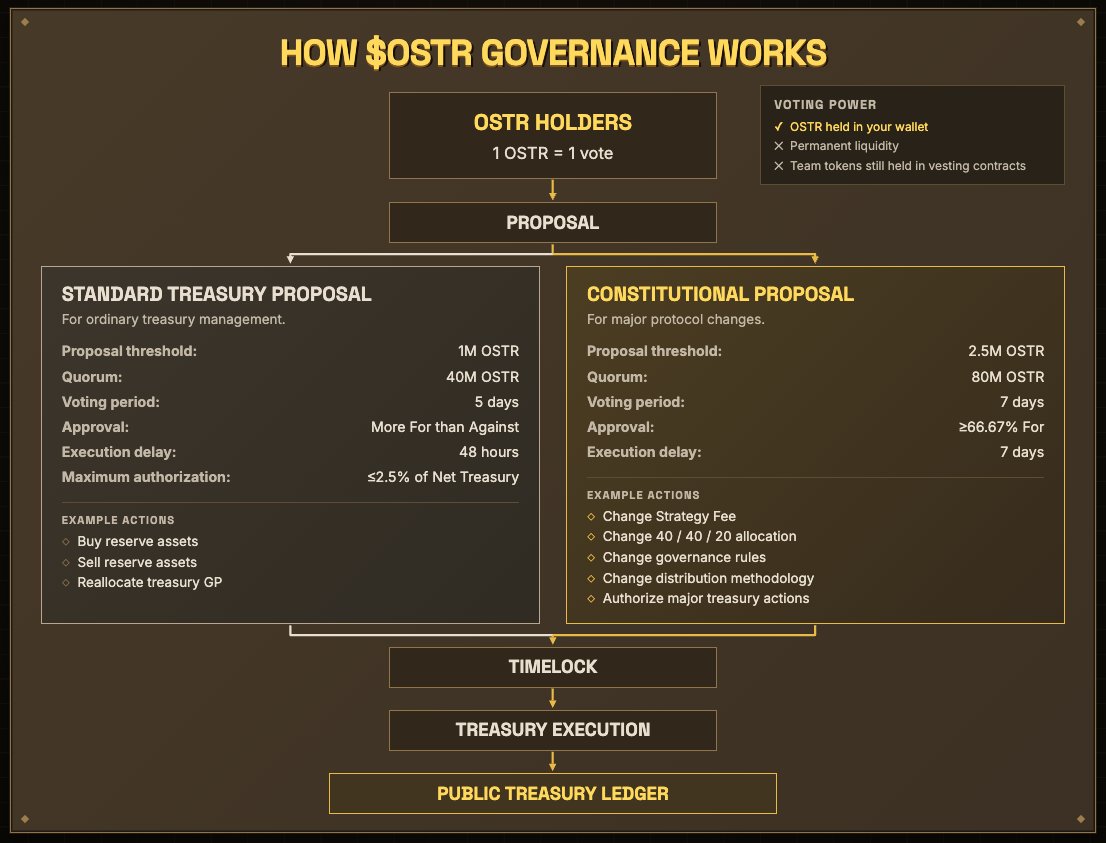Click the diamond bullet beside 'Change Strategy Fee'
The height and width of the screenshot is (843, 1106).
(x=591, y=517)
